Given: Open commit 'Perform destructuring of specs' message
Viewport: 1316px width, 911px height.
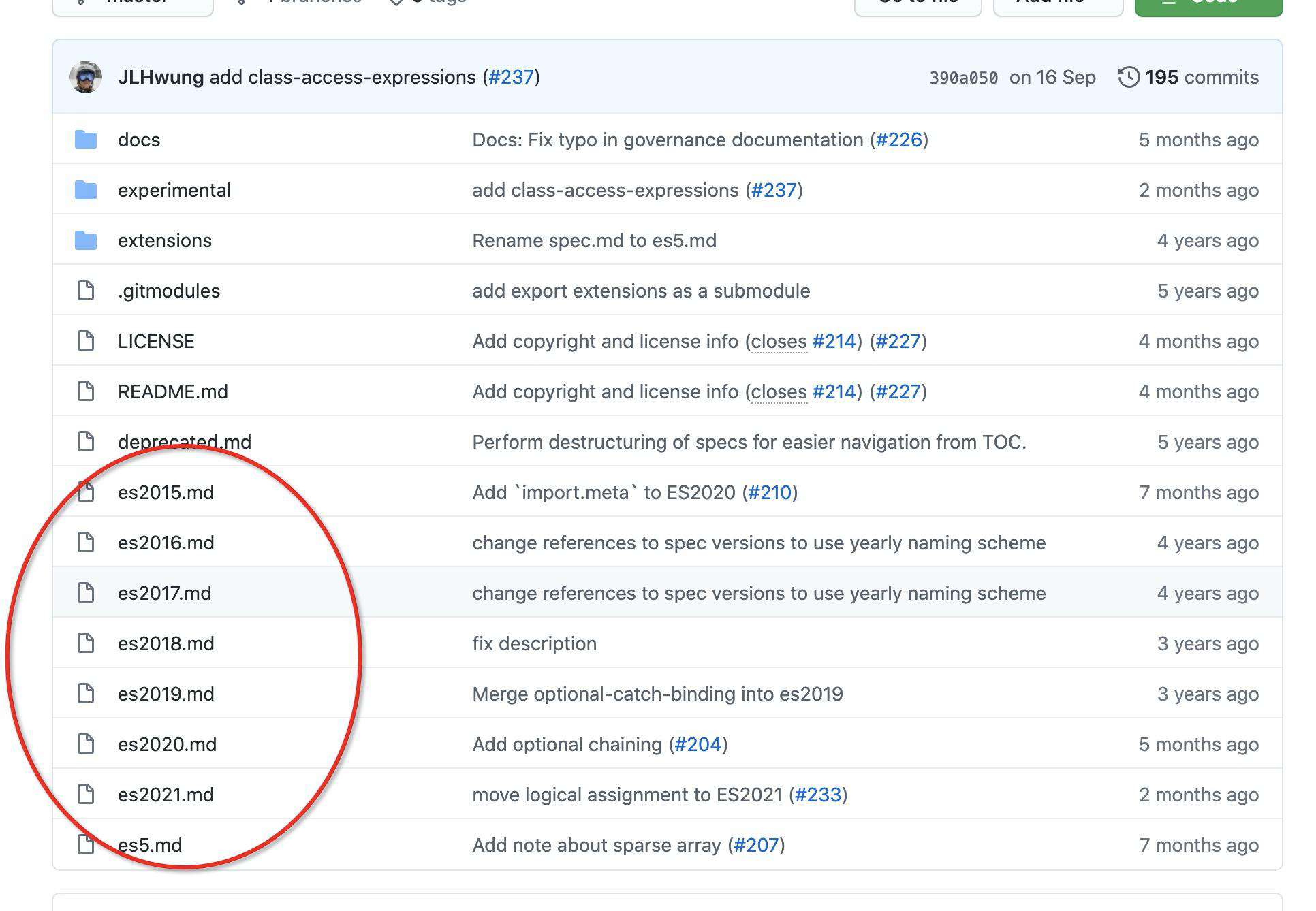Looking at the screenshot, I should 749,442.
